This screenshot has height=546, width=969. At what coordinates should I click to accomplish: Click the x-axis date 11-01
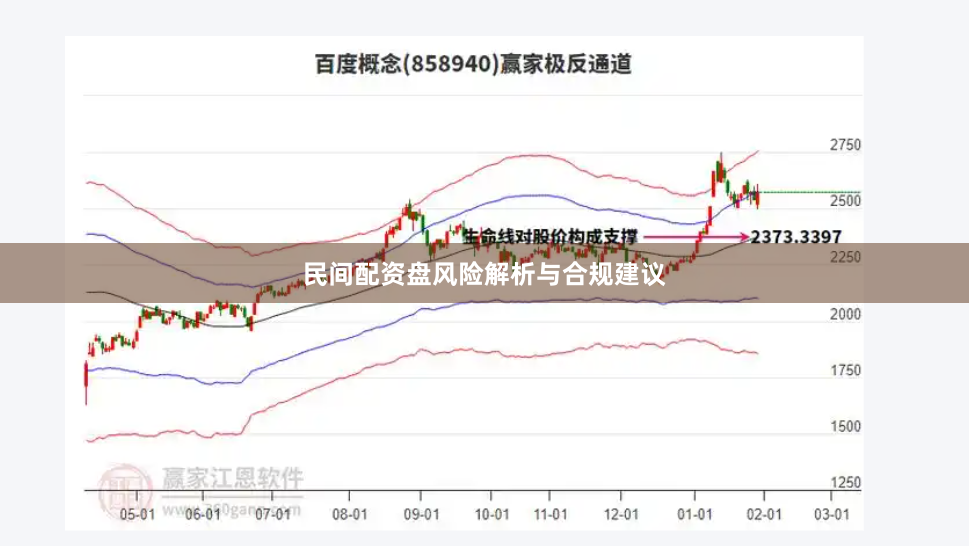click(550, 514)
